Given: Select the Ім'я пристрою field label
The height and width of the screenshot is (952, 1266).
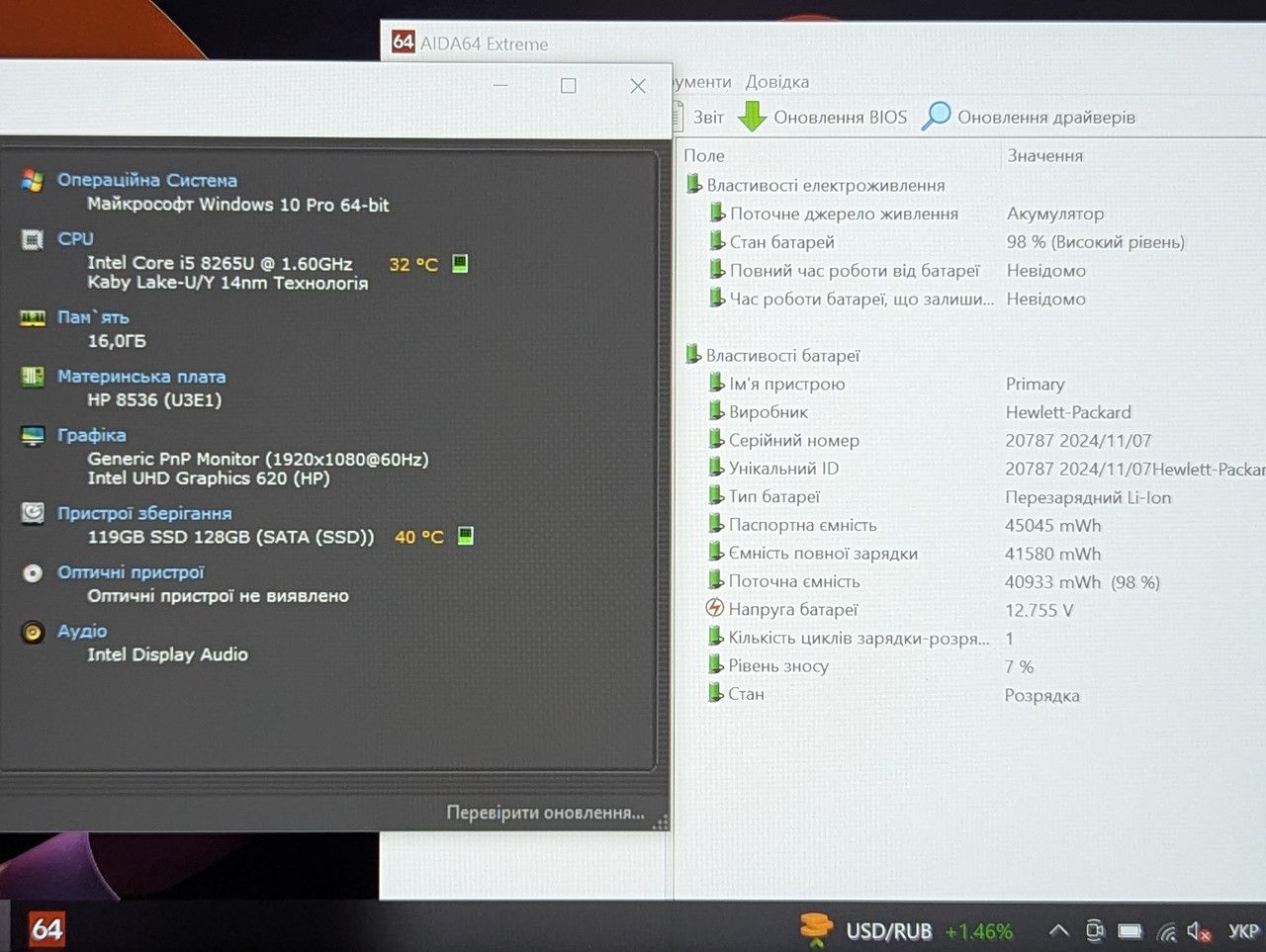Looking at the screenshot, I should [x=787, y=384].
